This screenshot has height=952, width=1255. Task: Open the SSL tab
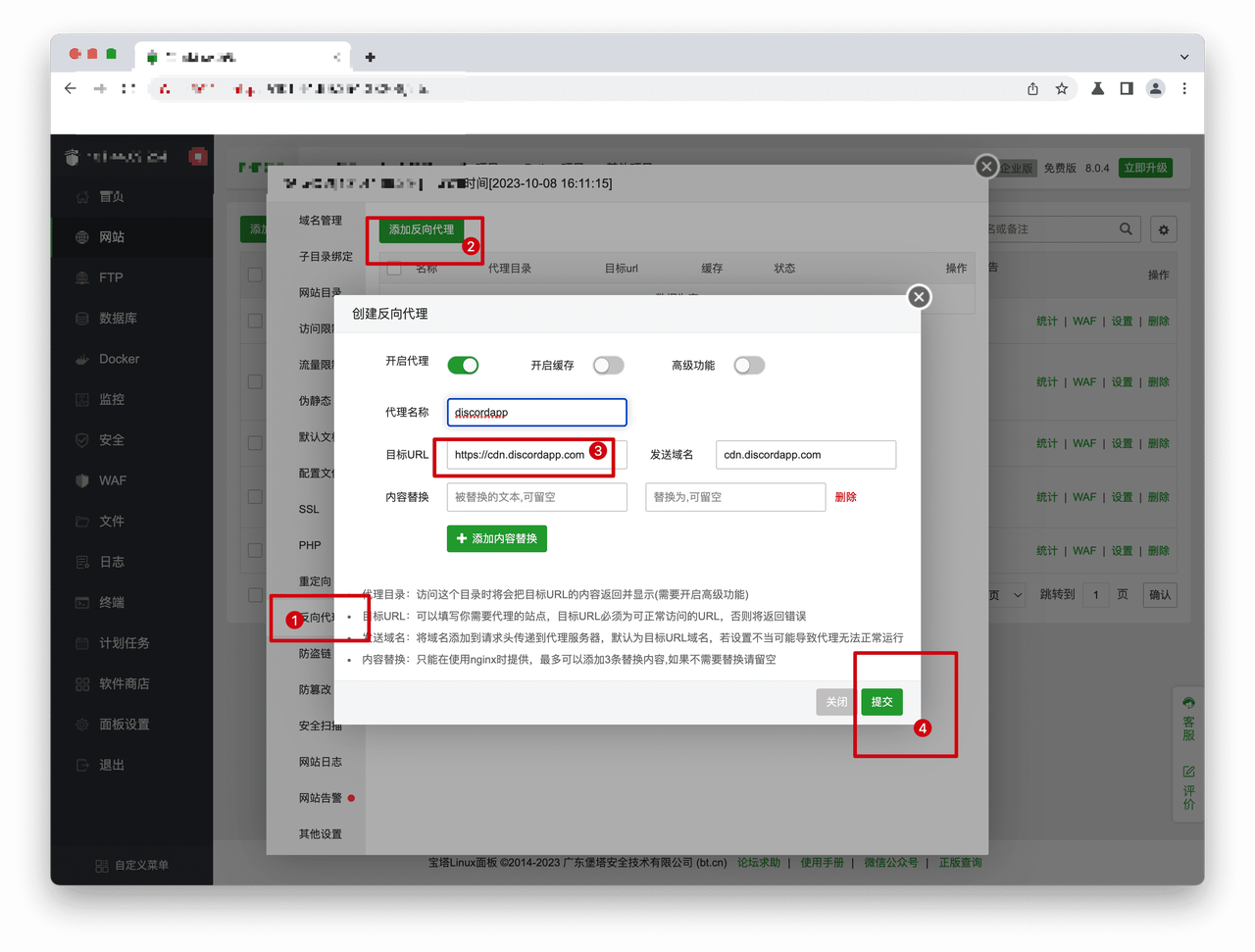tap(309, 510)
